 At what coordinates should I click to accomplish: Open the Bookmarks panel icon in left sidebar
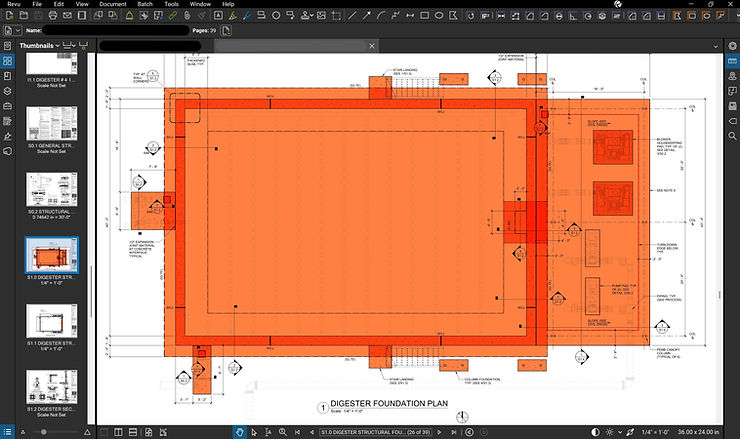[8, 76]
